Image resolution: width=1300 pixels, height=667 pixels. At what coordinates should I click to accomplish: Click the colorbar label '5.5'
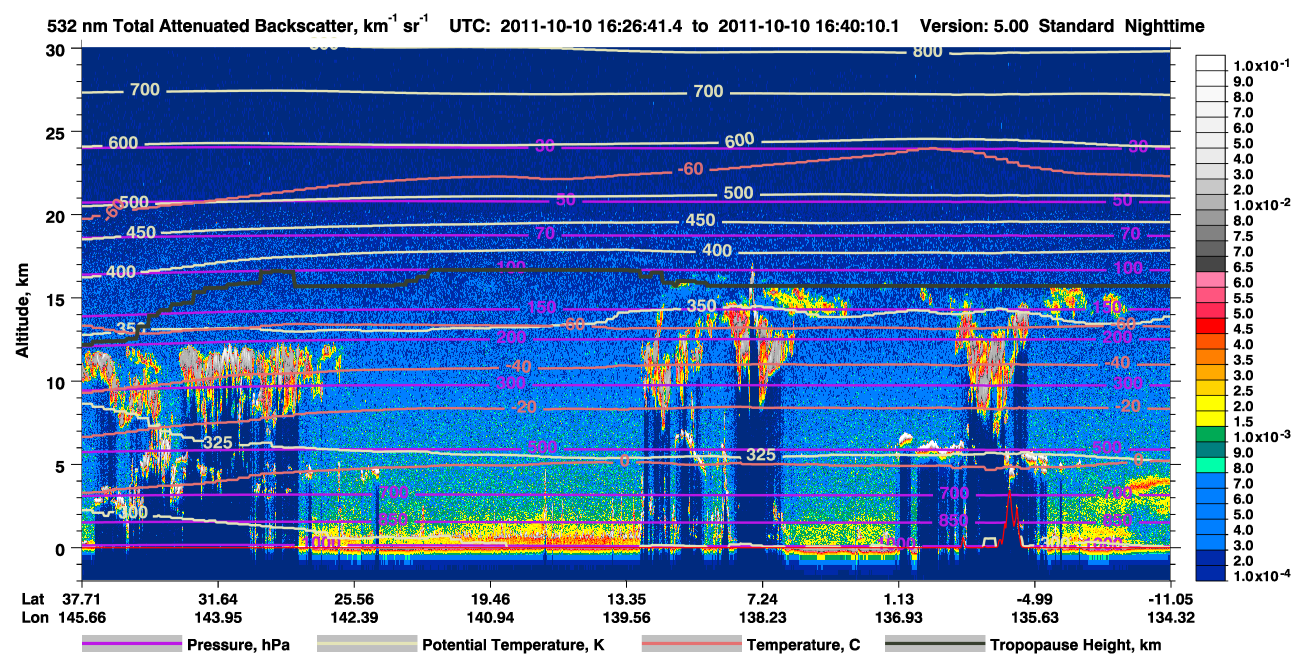click(1243, 298)
